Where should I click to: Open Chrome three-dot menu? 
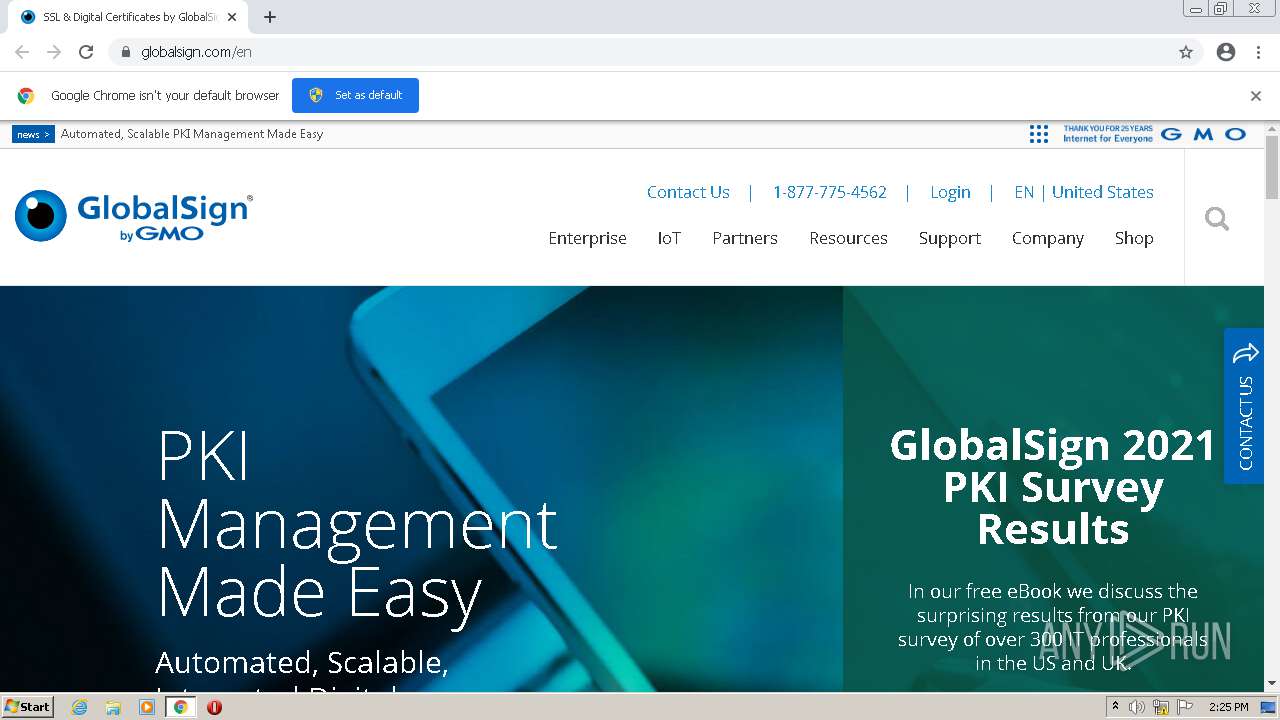click(1258, 52)
